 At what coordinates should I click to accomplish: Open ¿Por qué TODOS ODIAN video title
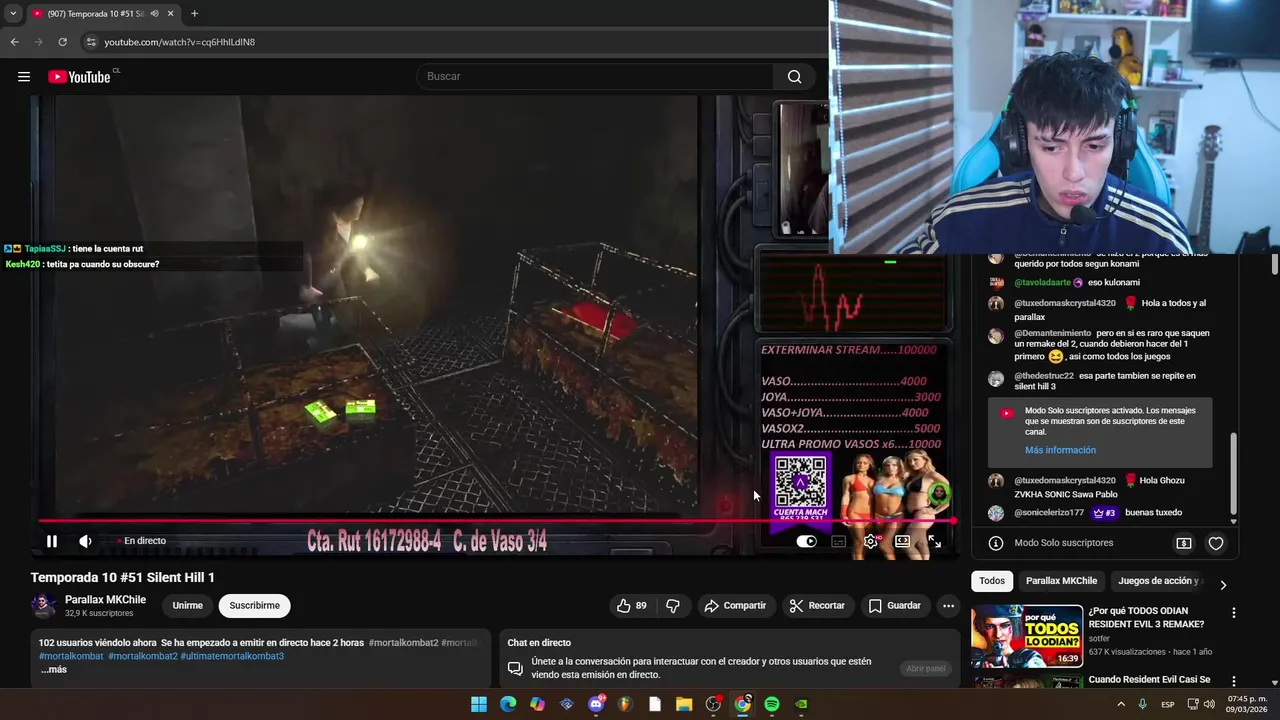point(1146,617)
